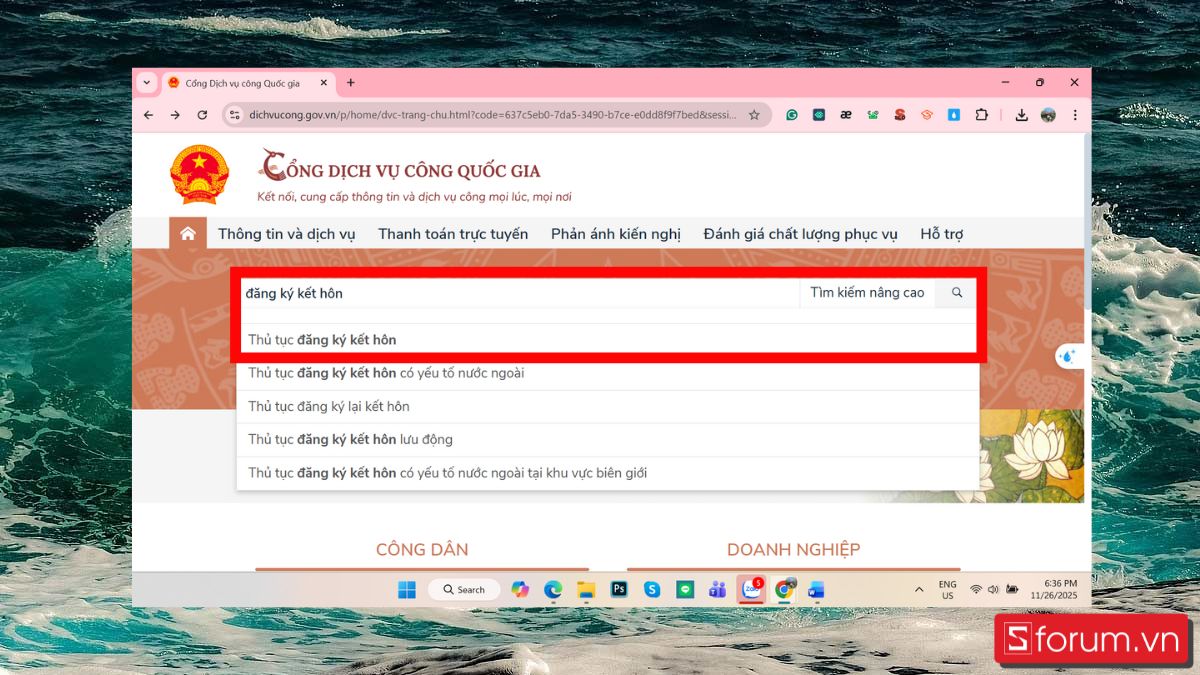Open the Chrome three-dot menu
Image resolution: width=1200 pixels, height=675 pixels.
[1075, 115]
